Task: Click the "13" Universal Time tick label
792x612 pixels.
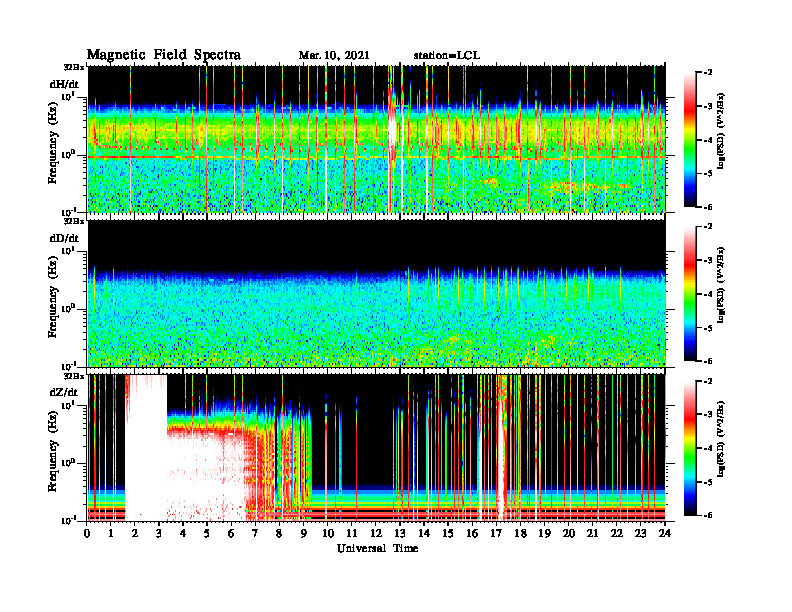Action: pyautogui.click(x=400, y=533)
